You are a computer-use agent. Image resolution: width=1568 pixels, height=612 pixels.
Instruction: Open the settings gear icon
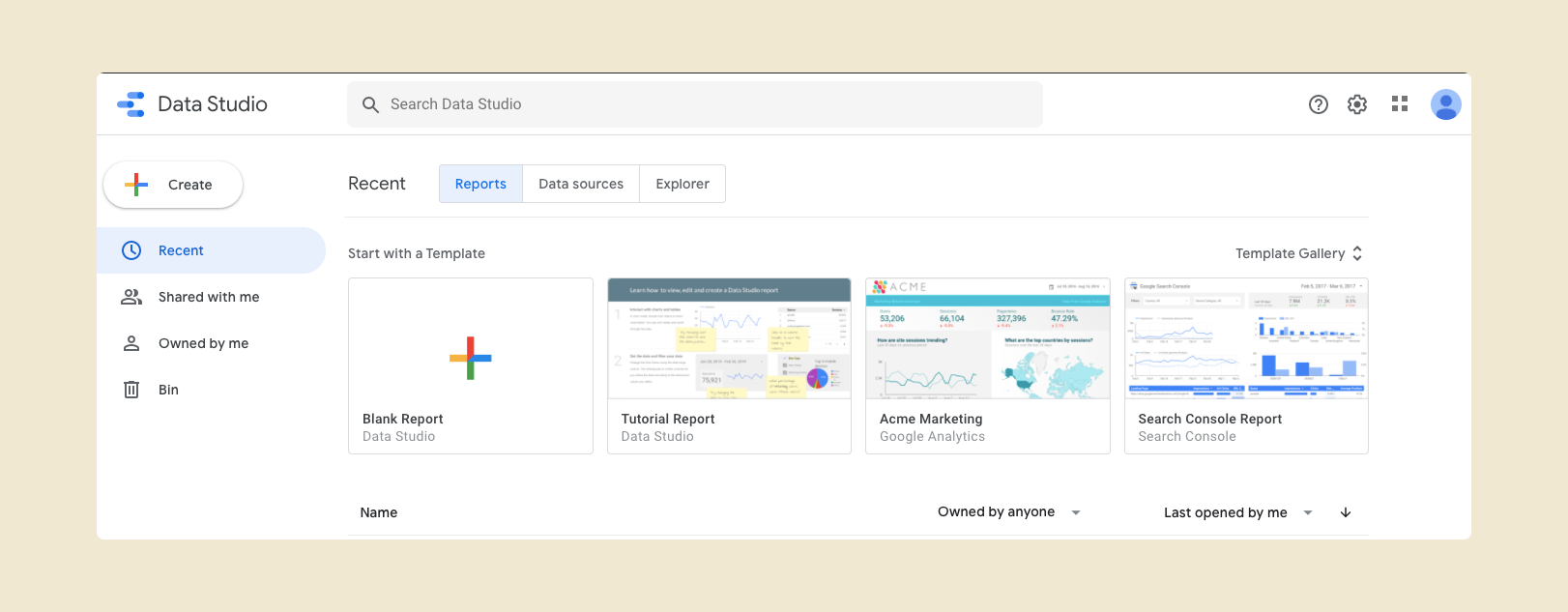coord(1357,104)
